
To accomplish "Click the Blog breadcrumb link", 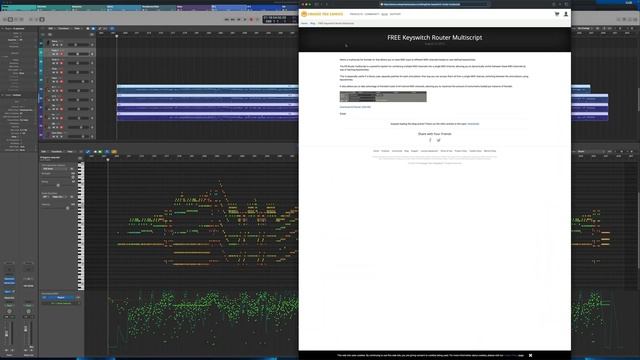I will pyautogui.click(x=313, y=23).
